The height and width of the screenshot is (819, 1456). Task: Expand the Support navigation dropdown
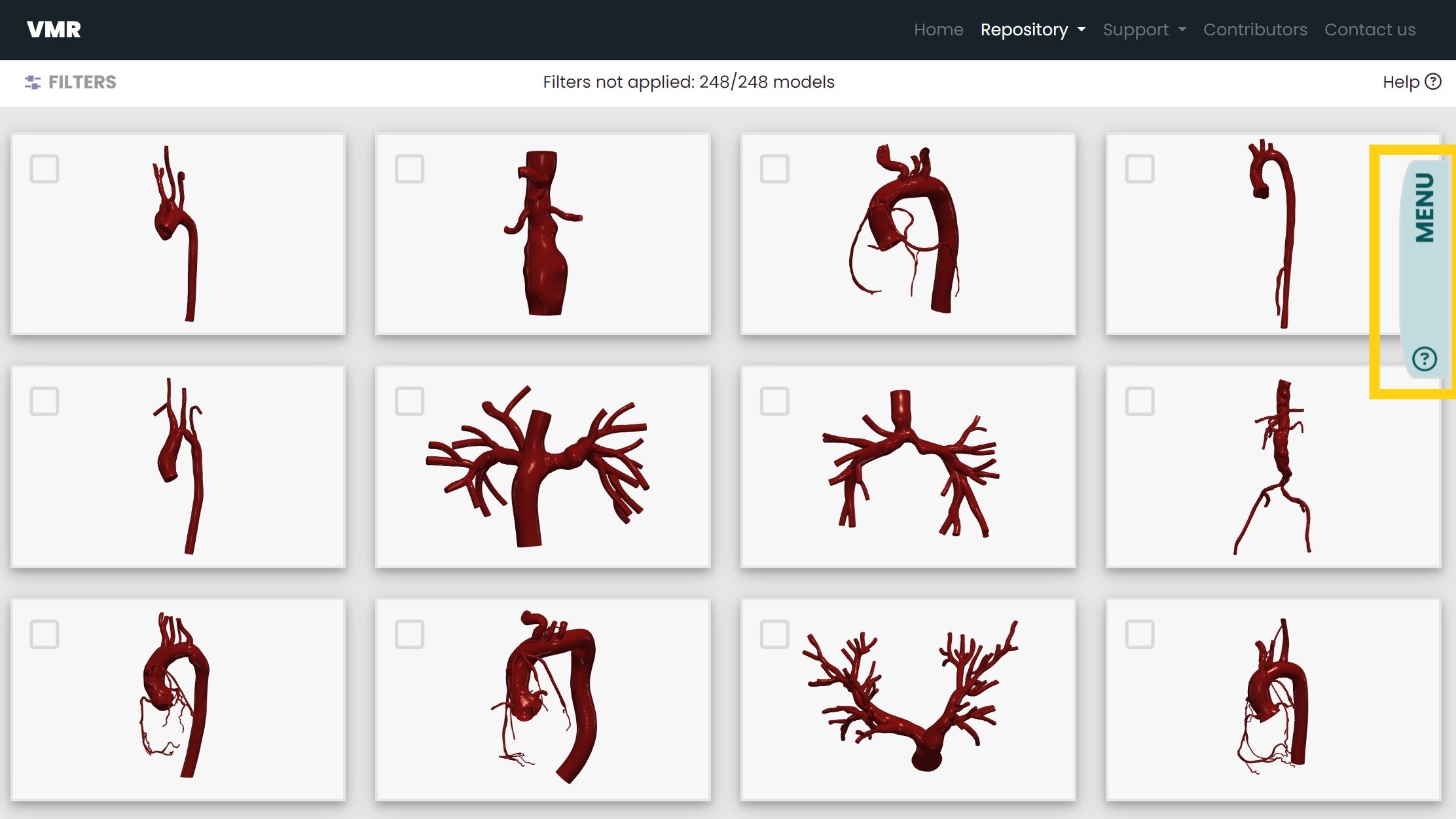pos(1145,30)
